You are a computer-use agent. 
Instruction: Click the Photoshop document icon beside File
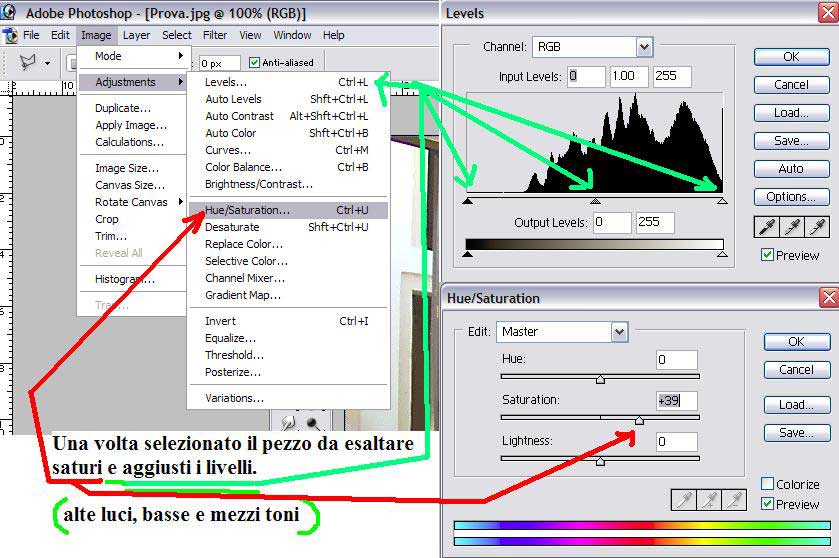pos(10,35)
